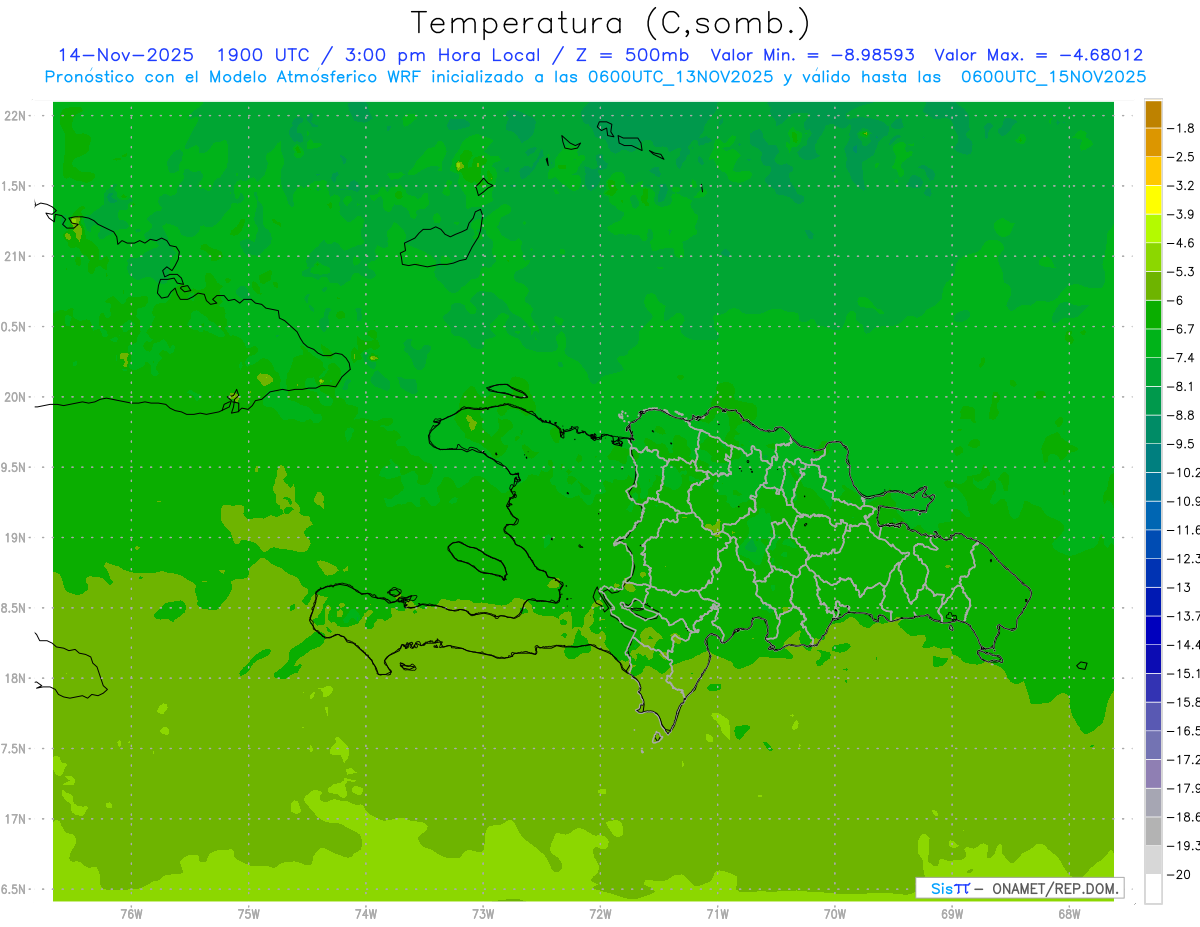Pick the teal swatch between -9.5 and -10.2
Screen dimensions: 1200x927
[x=1153, y=458]
